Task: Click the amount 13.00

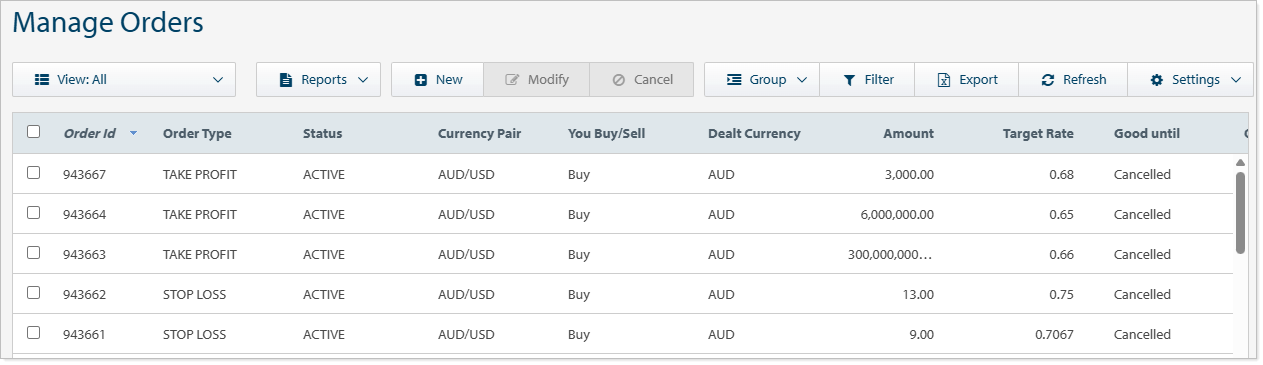Action: 918,294
